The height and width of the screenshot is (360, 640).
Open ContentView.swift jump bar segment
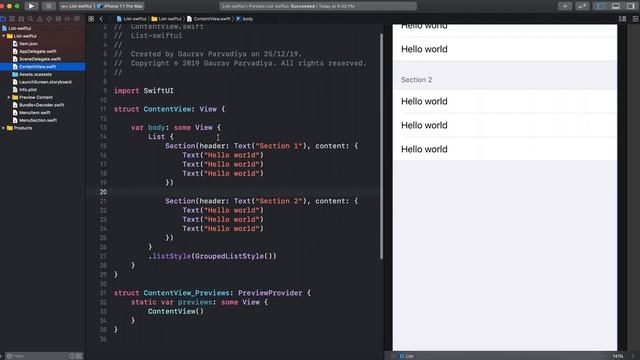pos(209,19)
